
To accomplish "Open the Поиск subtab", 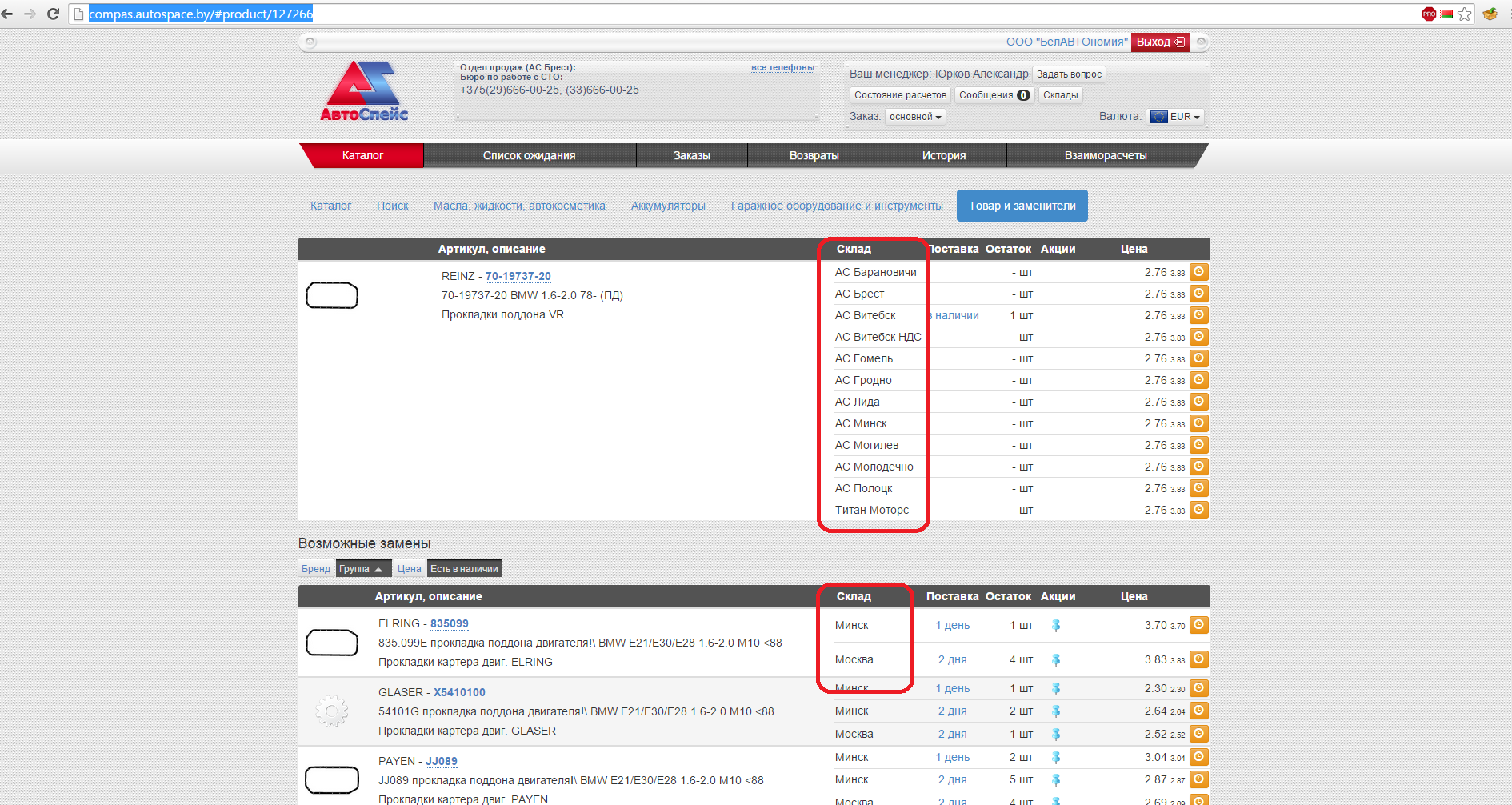I will (x=392, y=206).
